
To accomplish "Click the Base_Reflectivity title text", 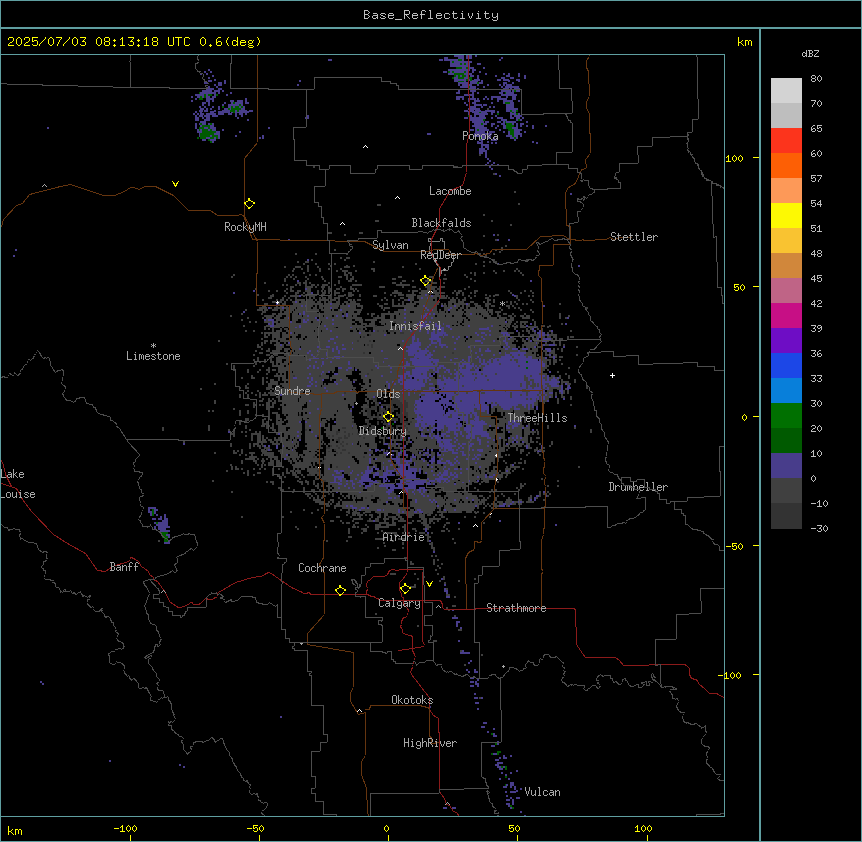I will 431,15.
